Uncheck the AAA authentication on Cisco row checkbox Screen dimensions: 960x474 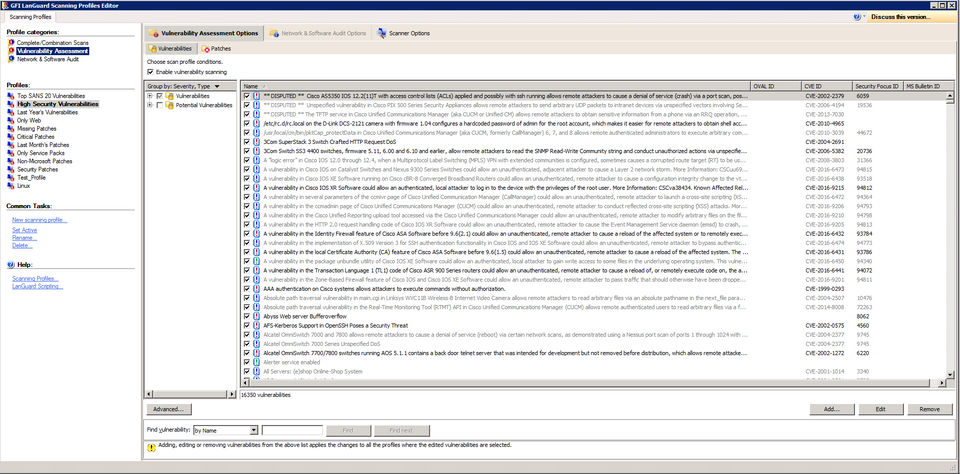tap(247, 288)
